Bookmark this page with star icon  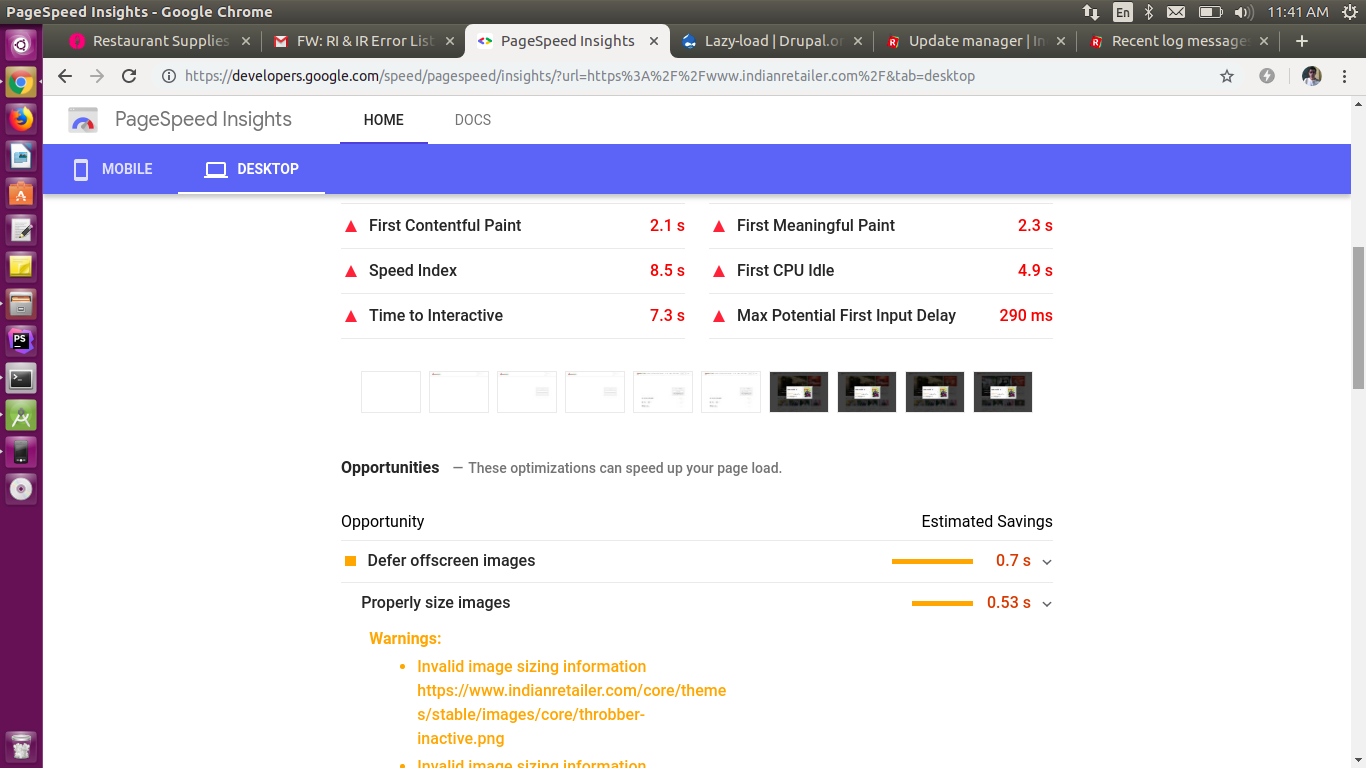[1227, 76]
